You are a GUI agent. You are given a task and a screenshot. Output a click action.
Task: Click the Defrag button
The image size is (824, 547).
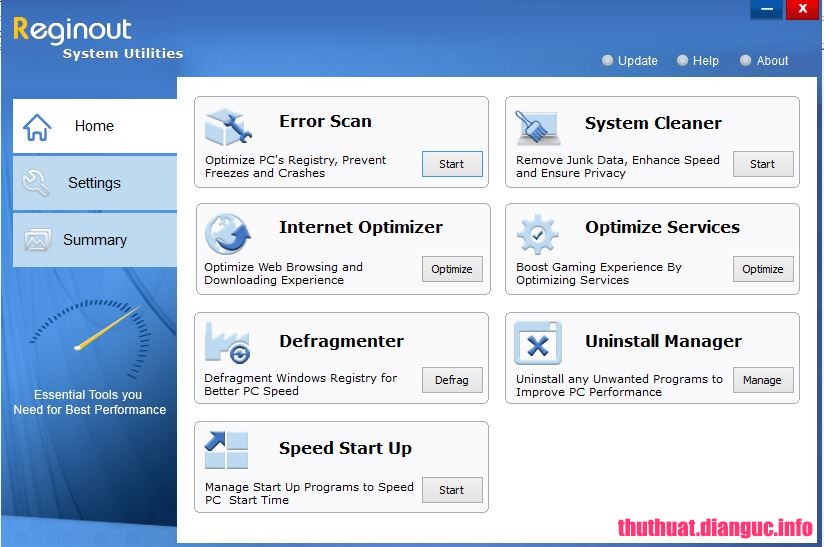[x=452, y=380]
